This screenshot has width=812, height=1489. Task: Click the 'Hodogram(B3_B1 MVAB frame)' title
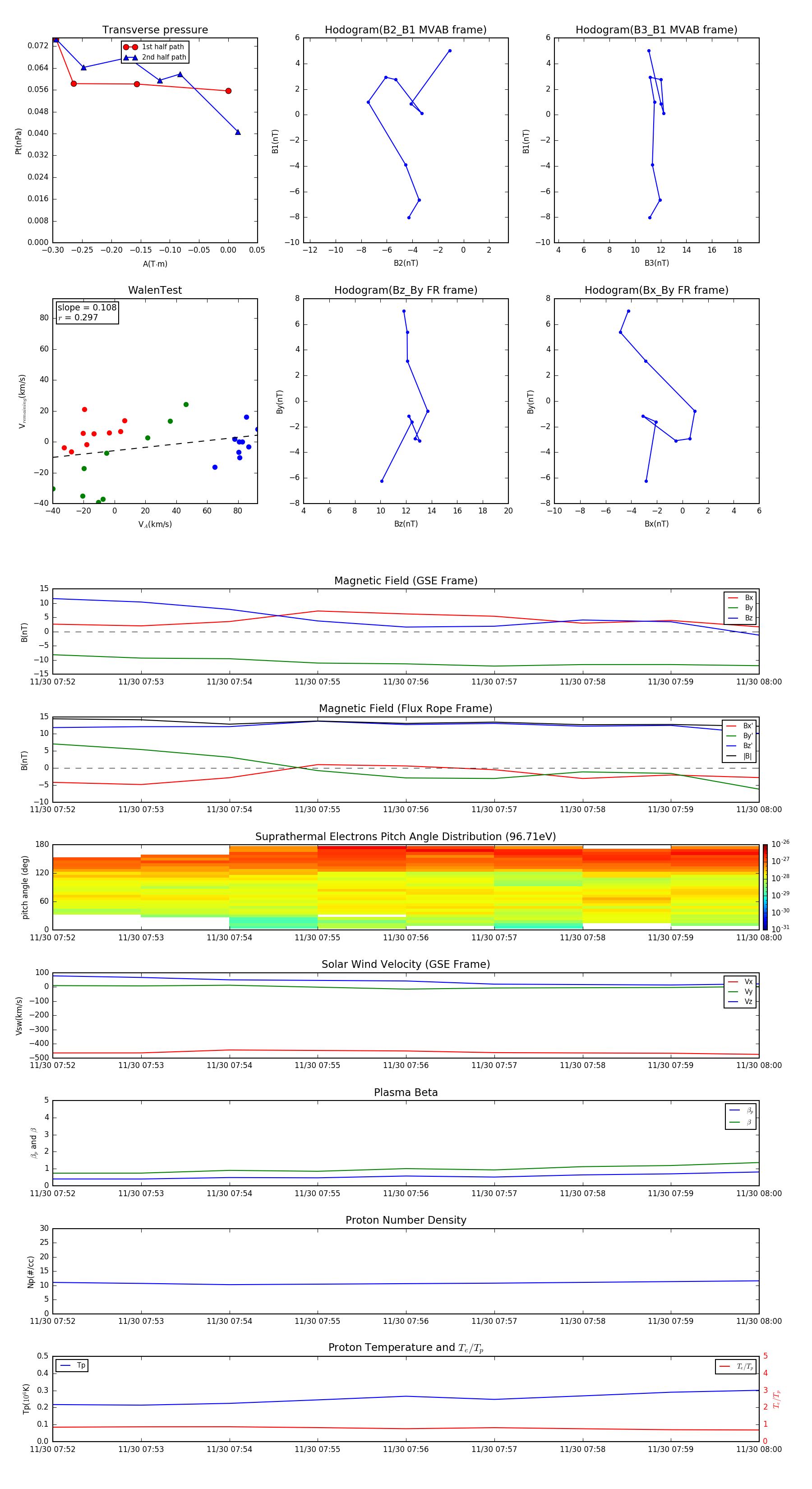(x=656, y=29)
